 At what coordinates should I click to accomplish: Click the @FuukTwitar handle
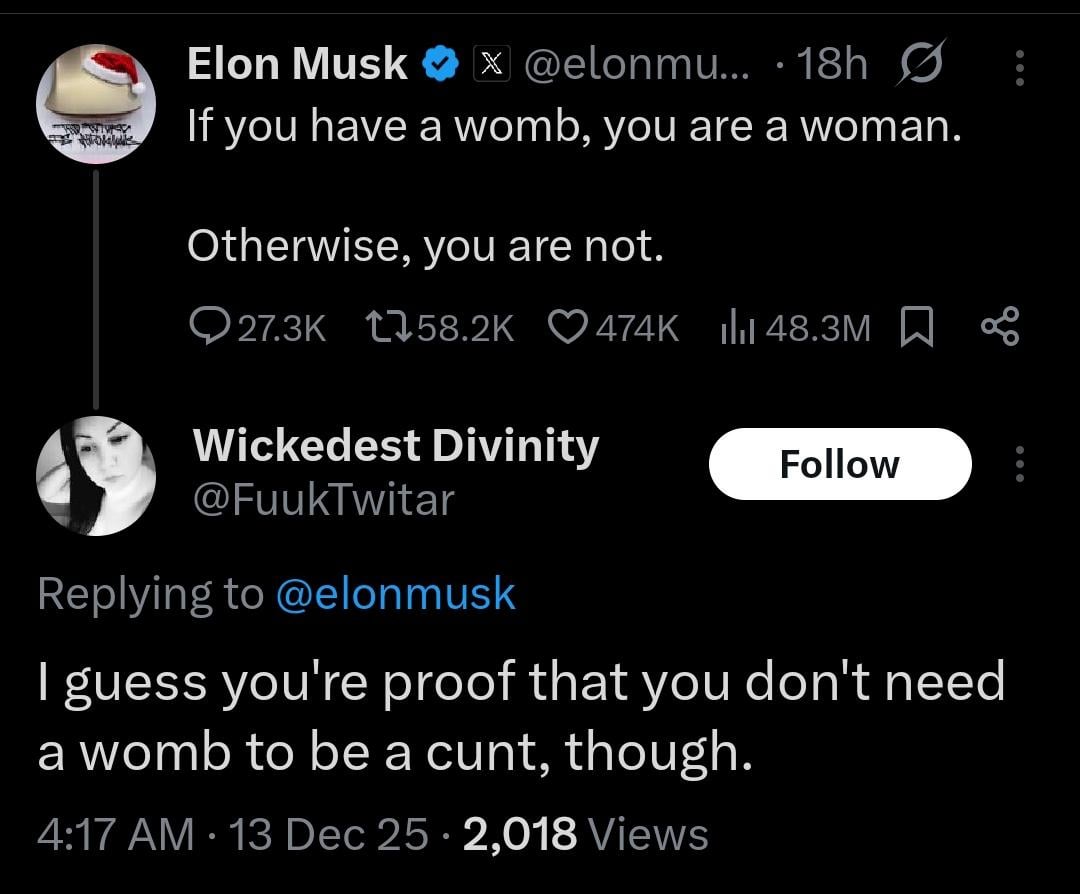[x=322, y=499]
